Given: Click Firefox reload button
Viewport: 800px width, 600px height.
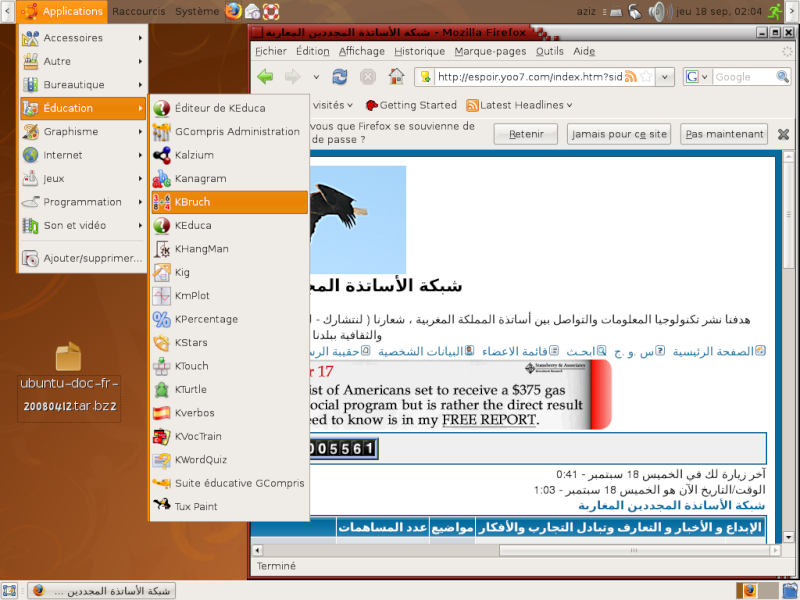Looking at the screenshot, I should coord(340,77).
